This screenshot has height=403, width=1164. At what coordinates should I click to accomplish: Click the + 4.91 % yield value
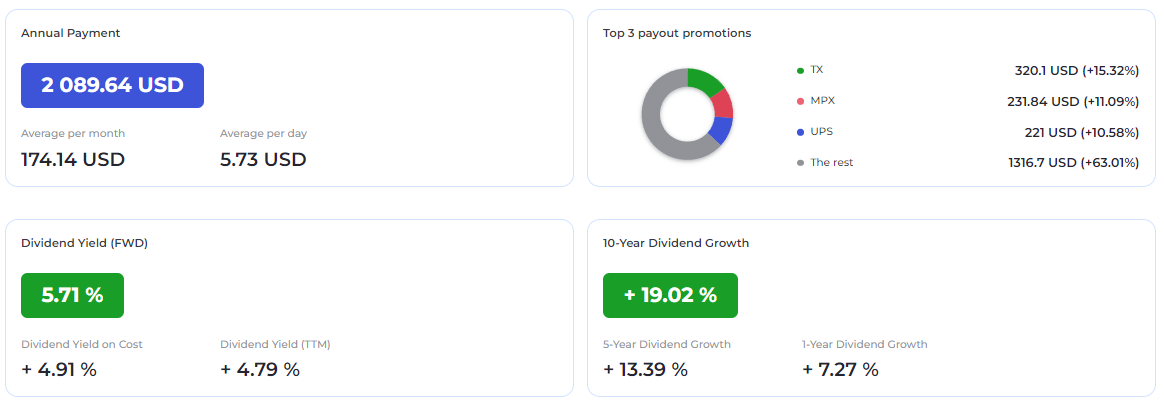[x=59, y=370]
